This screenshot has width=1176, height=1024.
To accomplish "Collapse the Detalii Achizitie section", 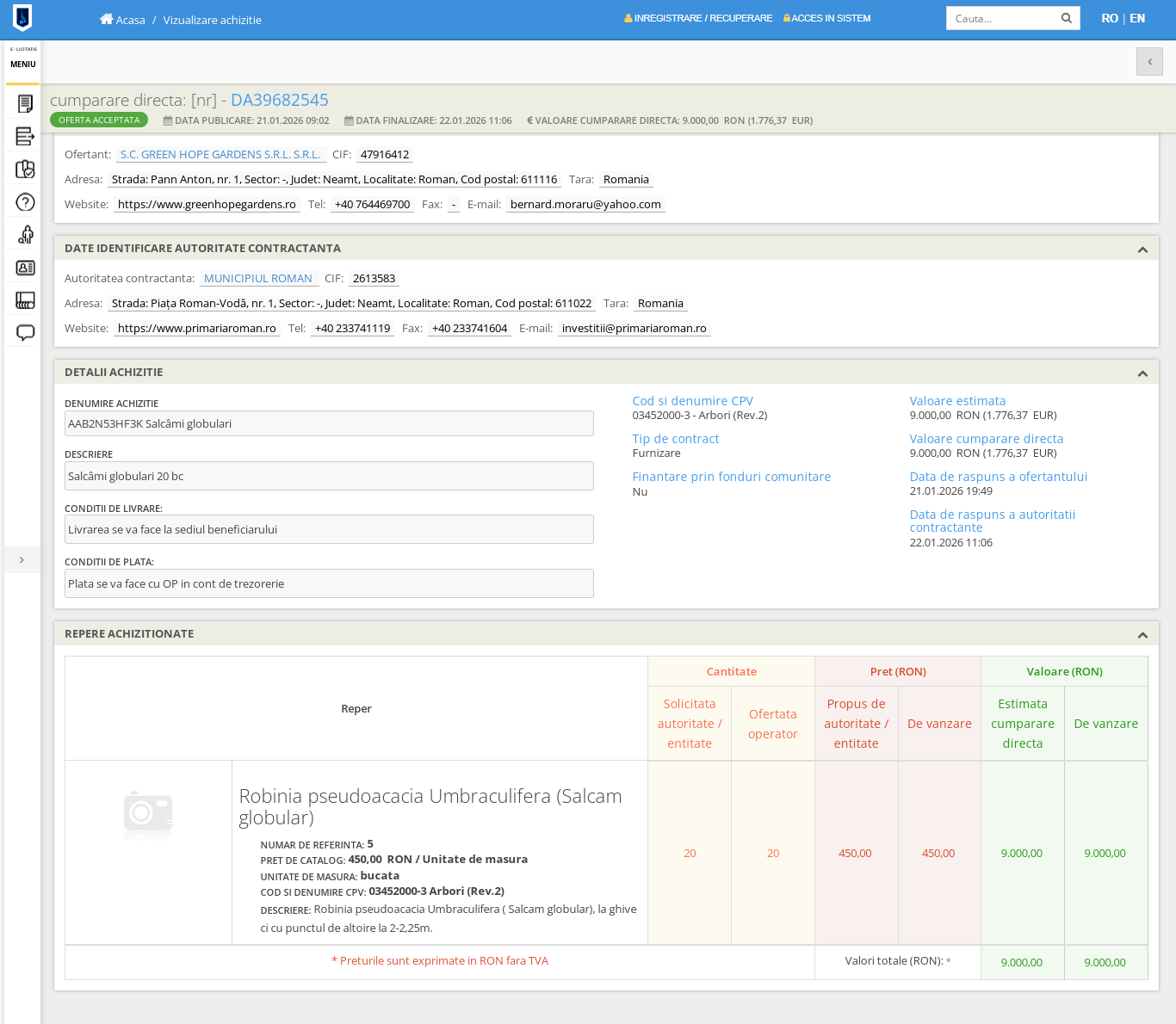I will coord(1142,373).
